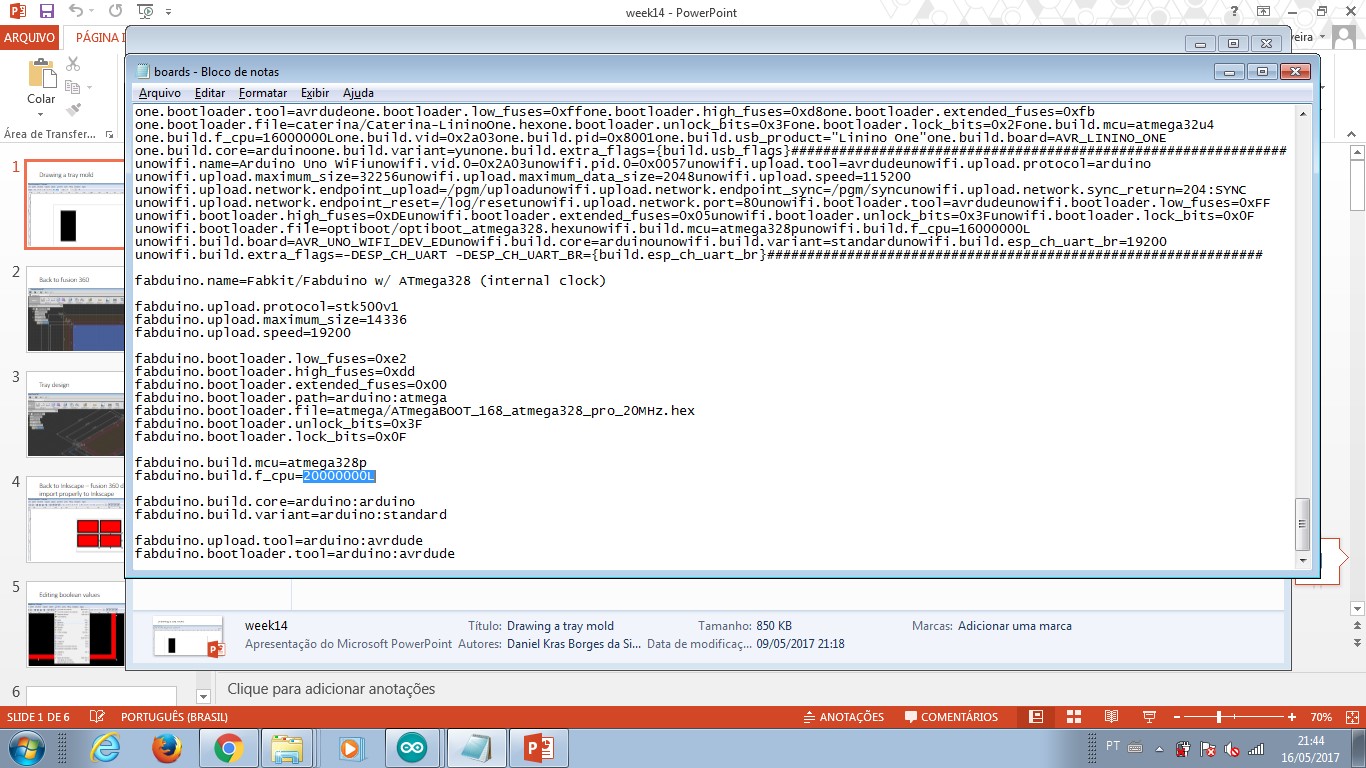The image size is (1366, 768).
Task: Click the week14 file icon in details pane
Action: pos(189,637)
